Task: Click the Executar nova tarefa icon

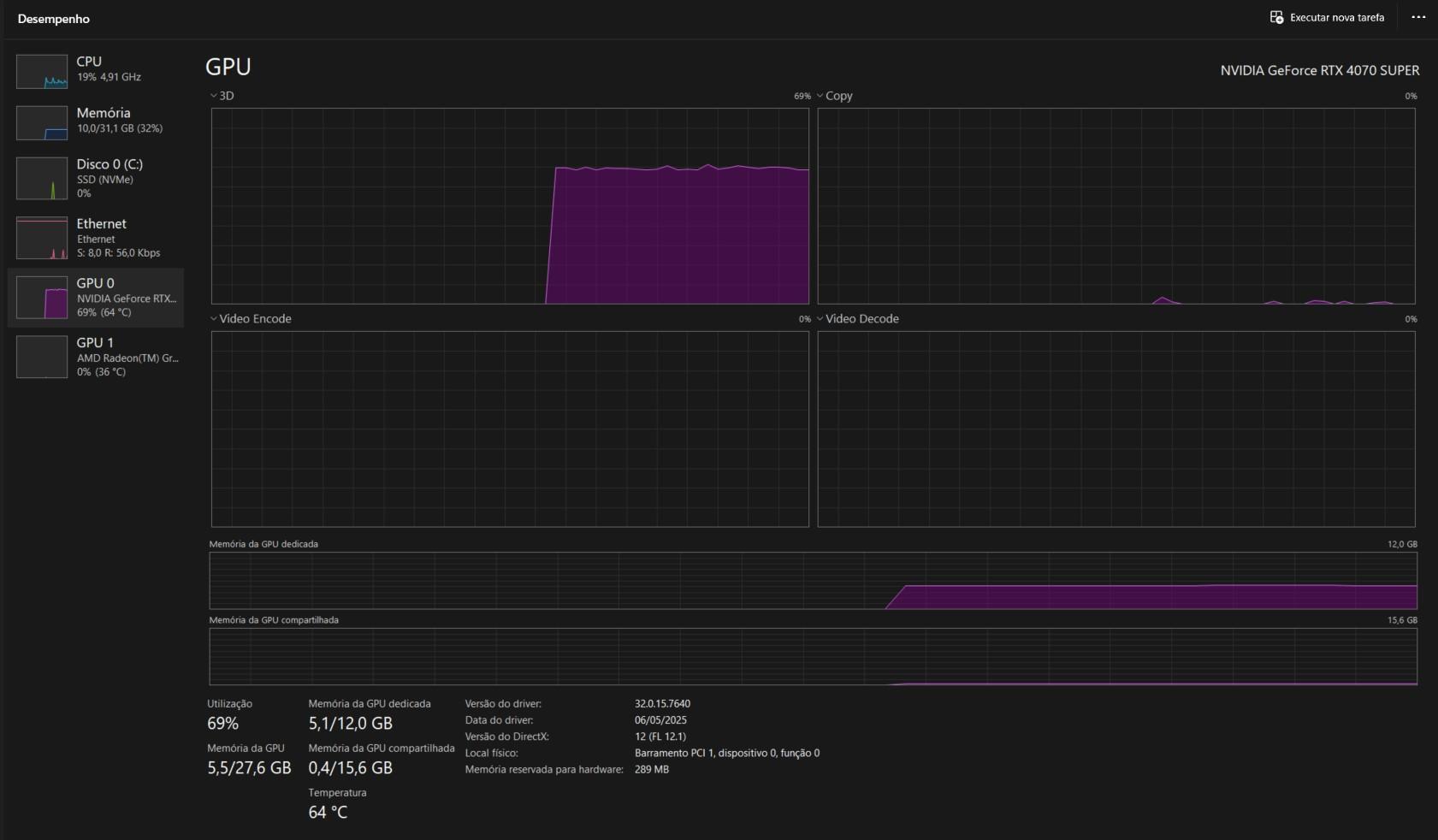Action: click(x=1276, y=17)
